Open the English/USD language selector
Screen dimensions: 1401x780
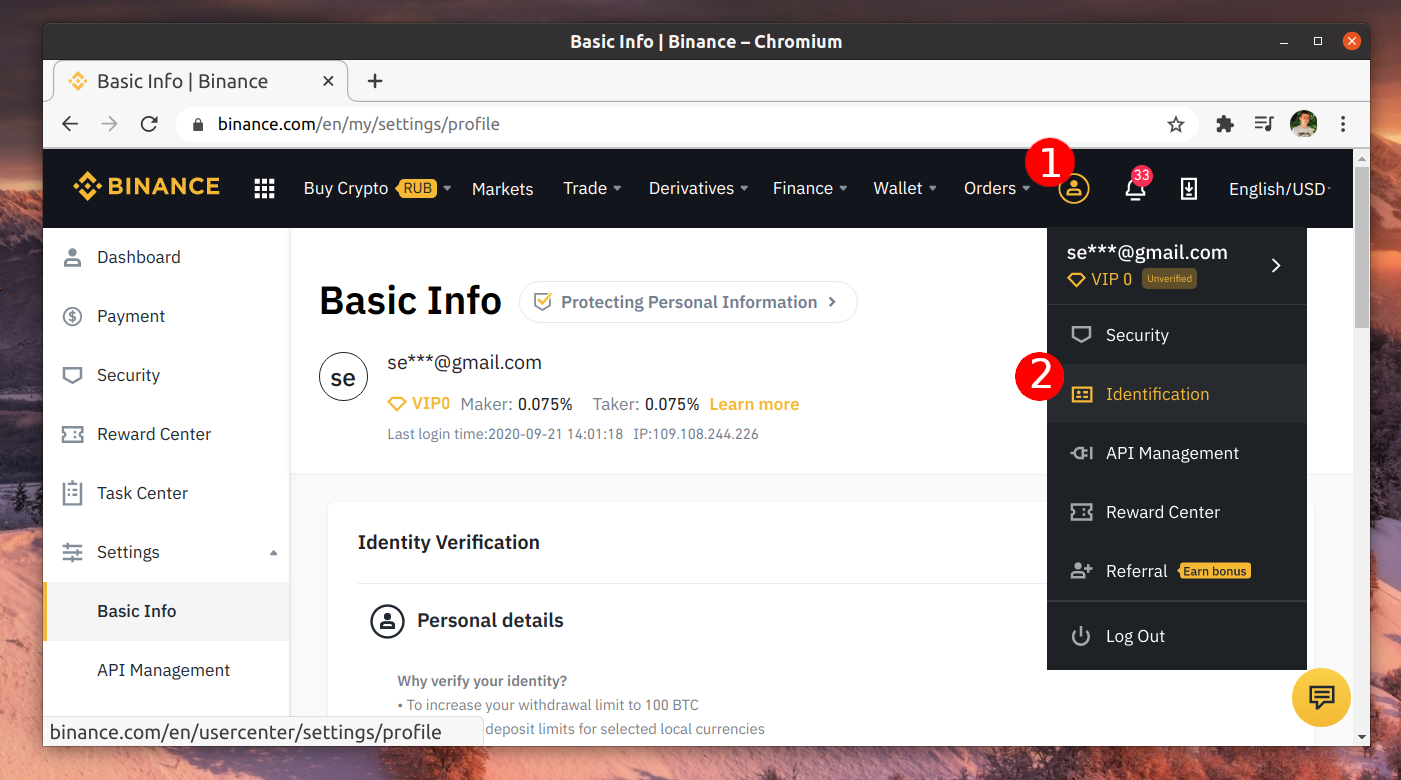(x=1279, y=189)
